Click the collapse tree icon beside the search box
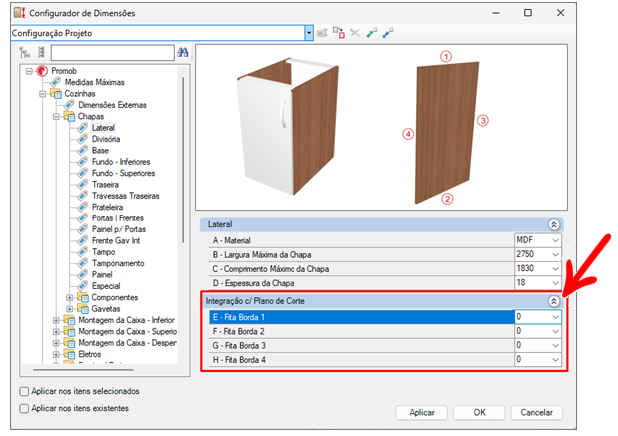 click(x=41, y=52)
